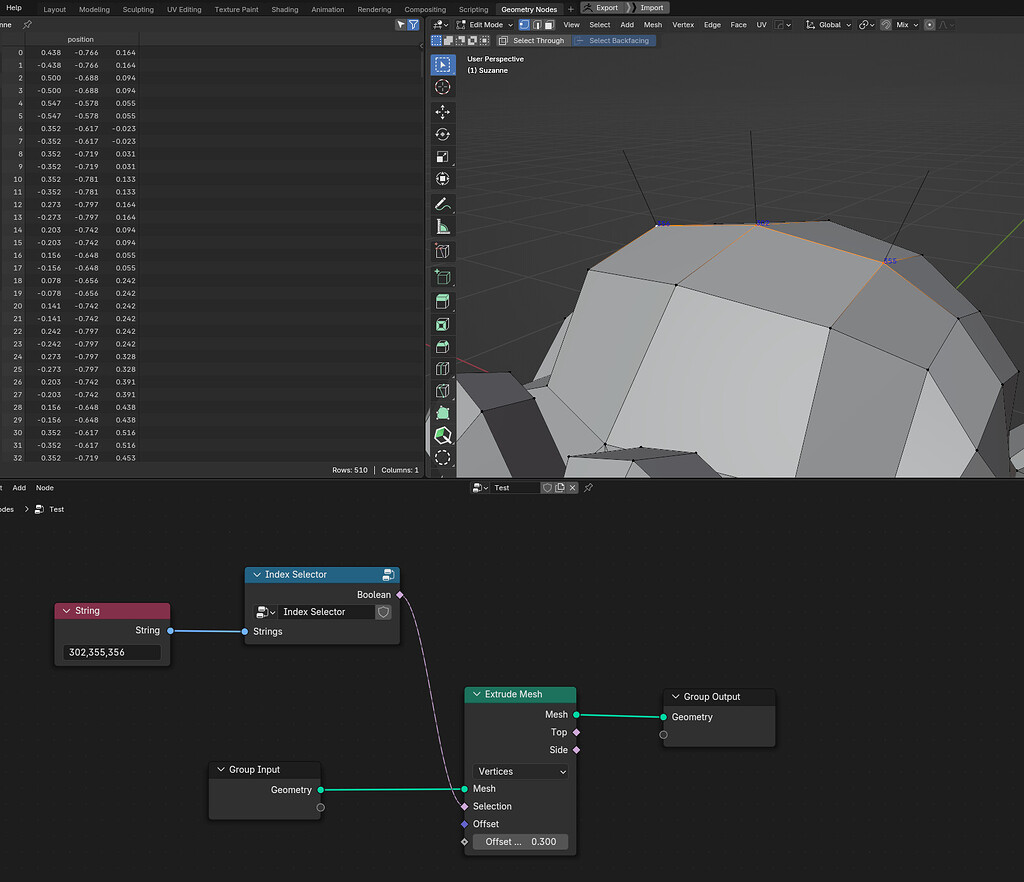Click the Test node group name field

(x=515, y=488)
